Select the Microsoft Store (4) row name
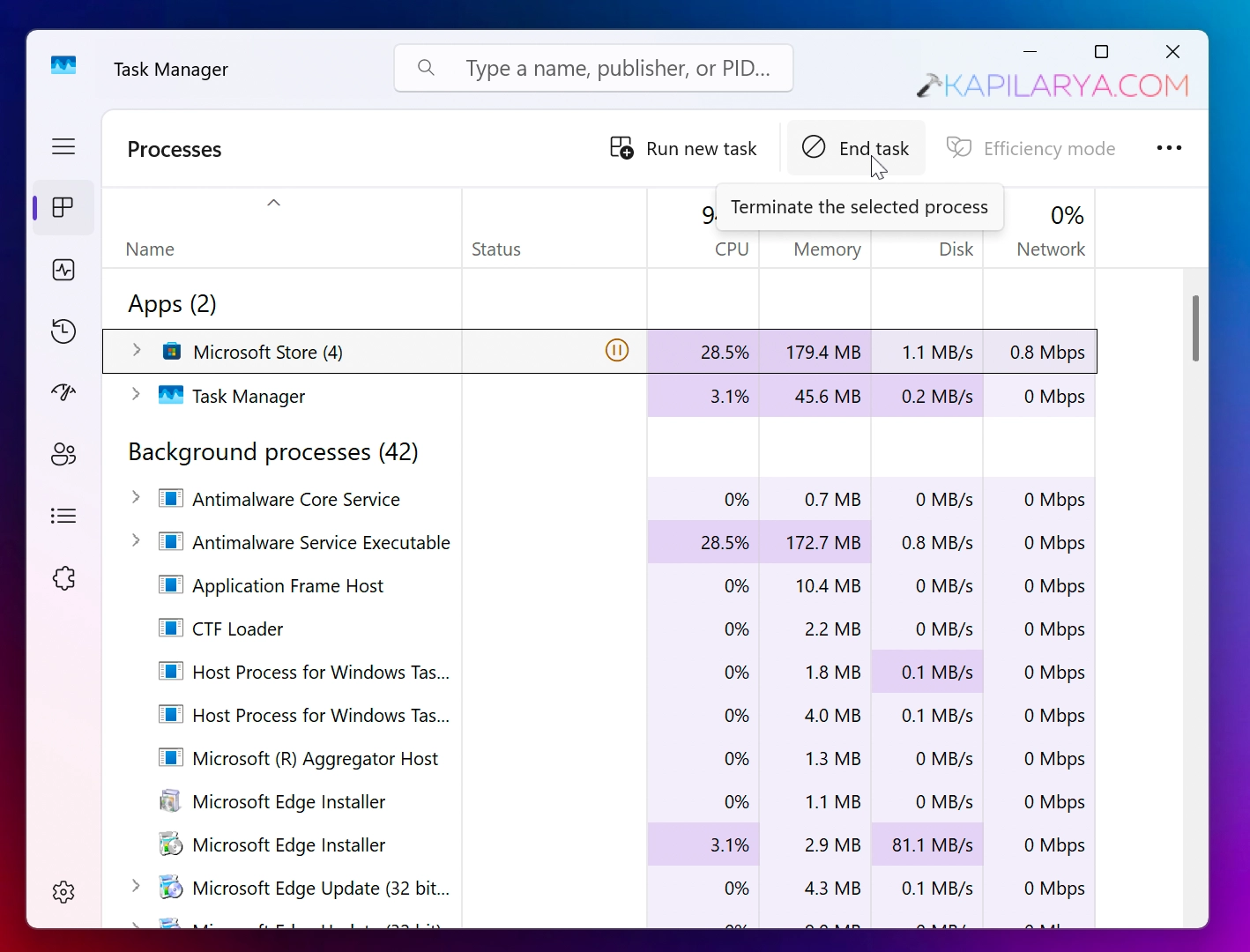This screenshot has width=1250, height=952. click(268, 353)
